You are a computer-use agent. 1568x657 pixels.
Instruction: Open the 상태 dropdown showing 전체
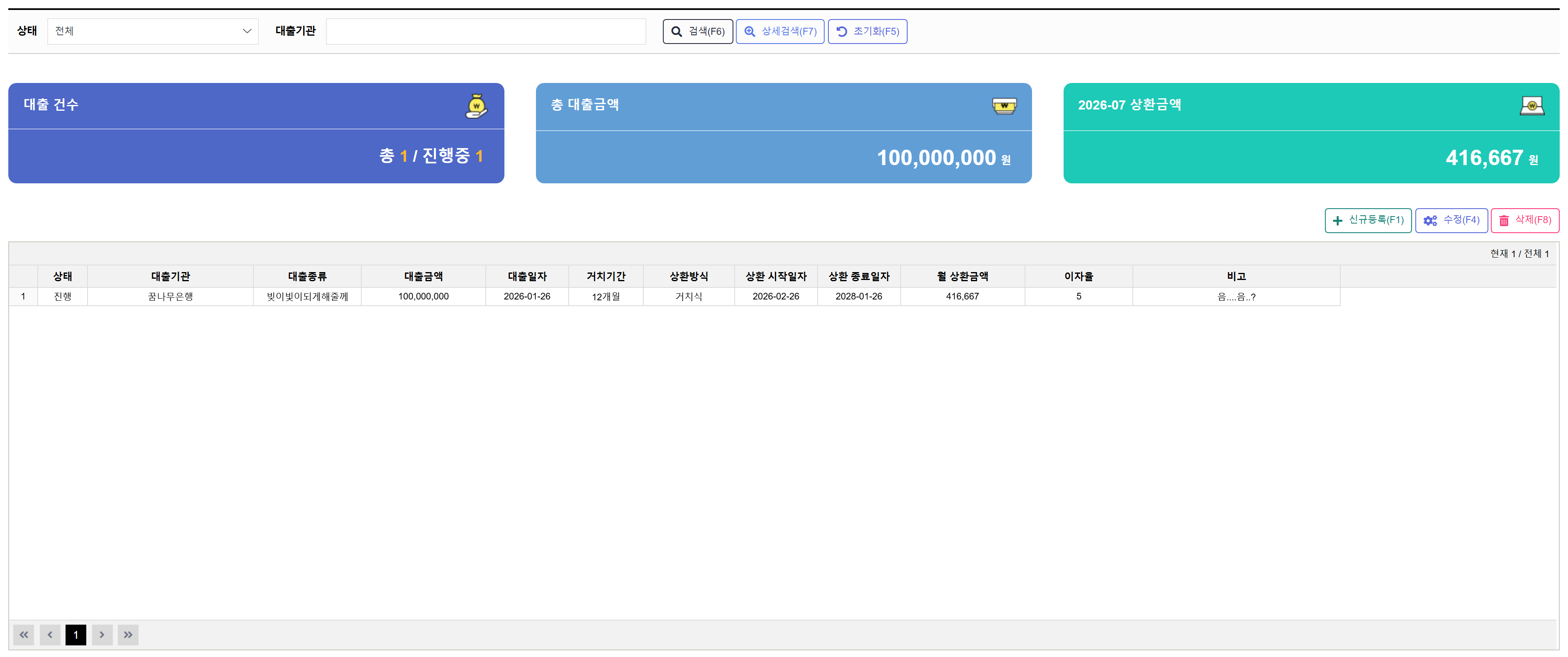click(x=153, y=31)
